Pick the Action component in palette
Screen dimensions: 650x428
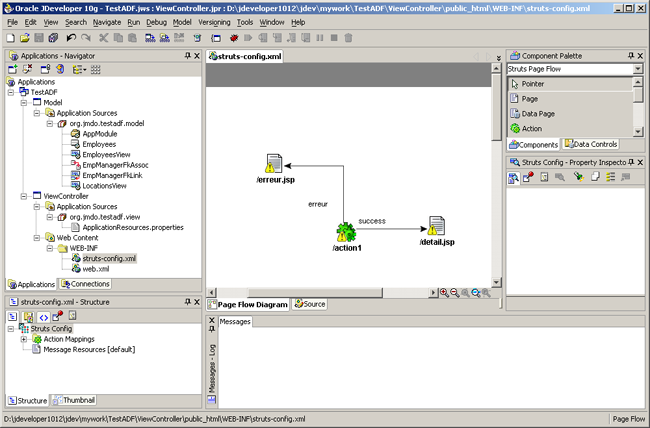pyautogui.click(x=532, y=129)
